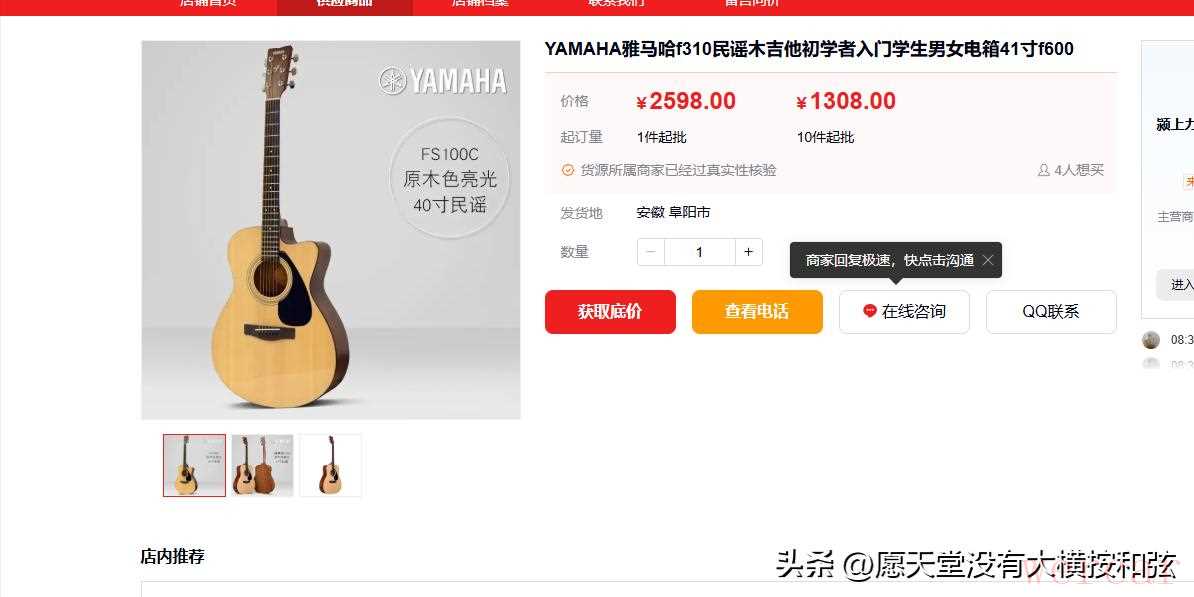Screen dimensions: 1194x597
Task: Select second thumbnail showing guitar front and back
Action: click(x=262, y=465)
